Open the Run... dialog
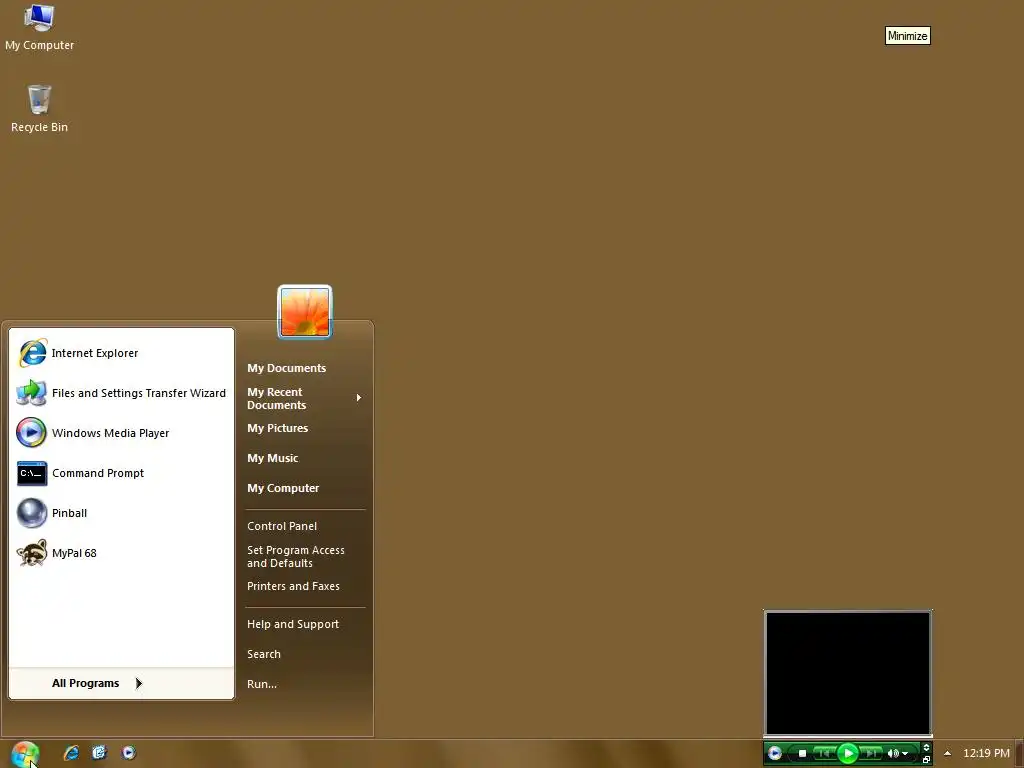Image resolution: width=1024 pixels, height=768 pixels. (304, 684)
